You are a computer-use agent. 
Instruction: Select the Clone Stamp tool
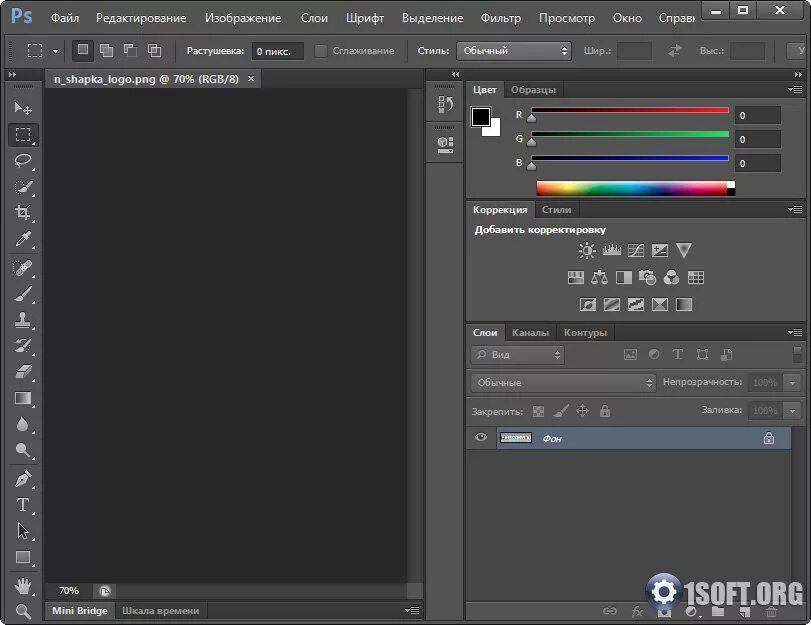coord(23,320)
